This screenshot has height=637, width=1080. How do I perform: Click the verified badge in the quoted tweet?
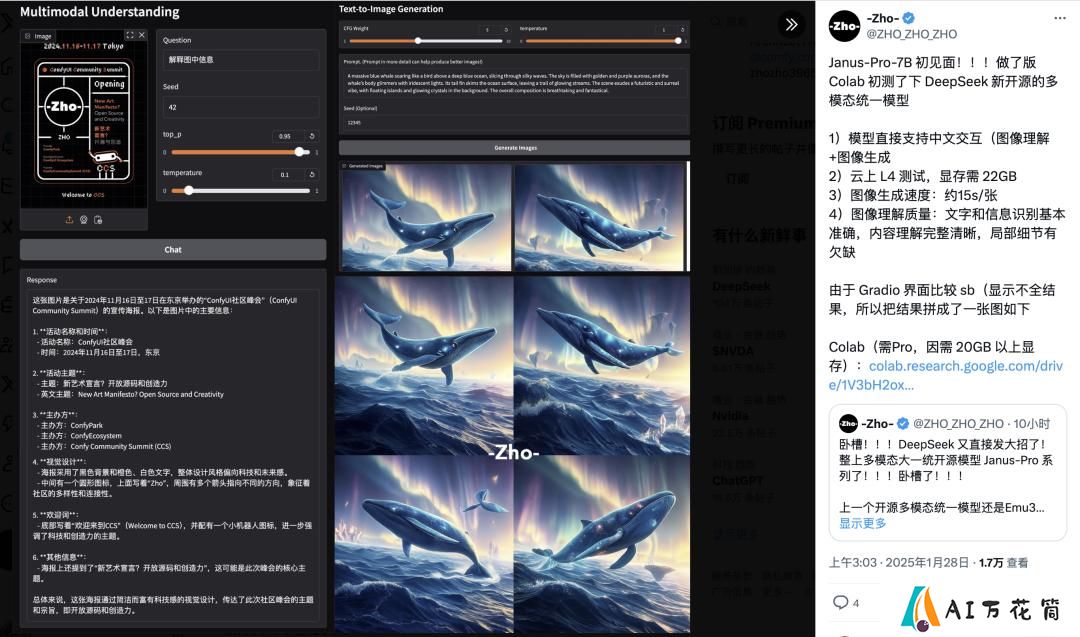[902, 424]
